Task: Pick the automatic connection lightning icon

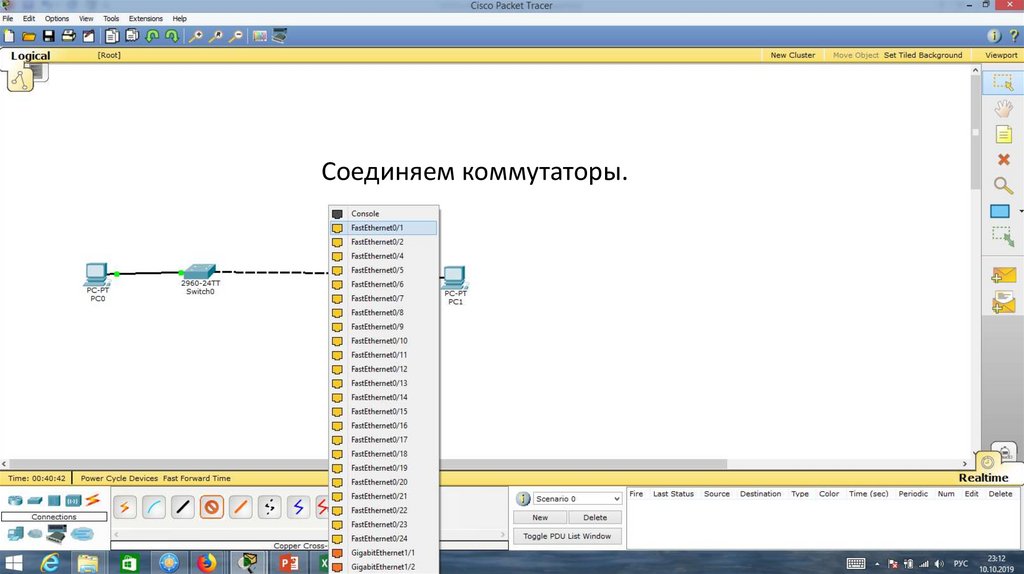Action: 125,507
